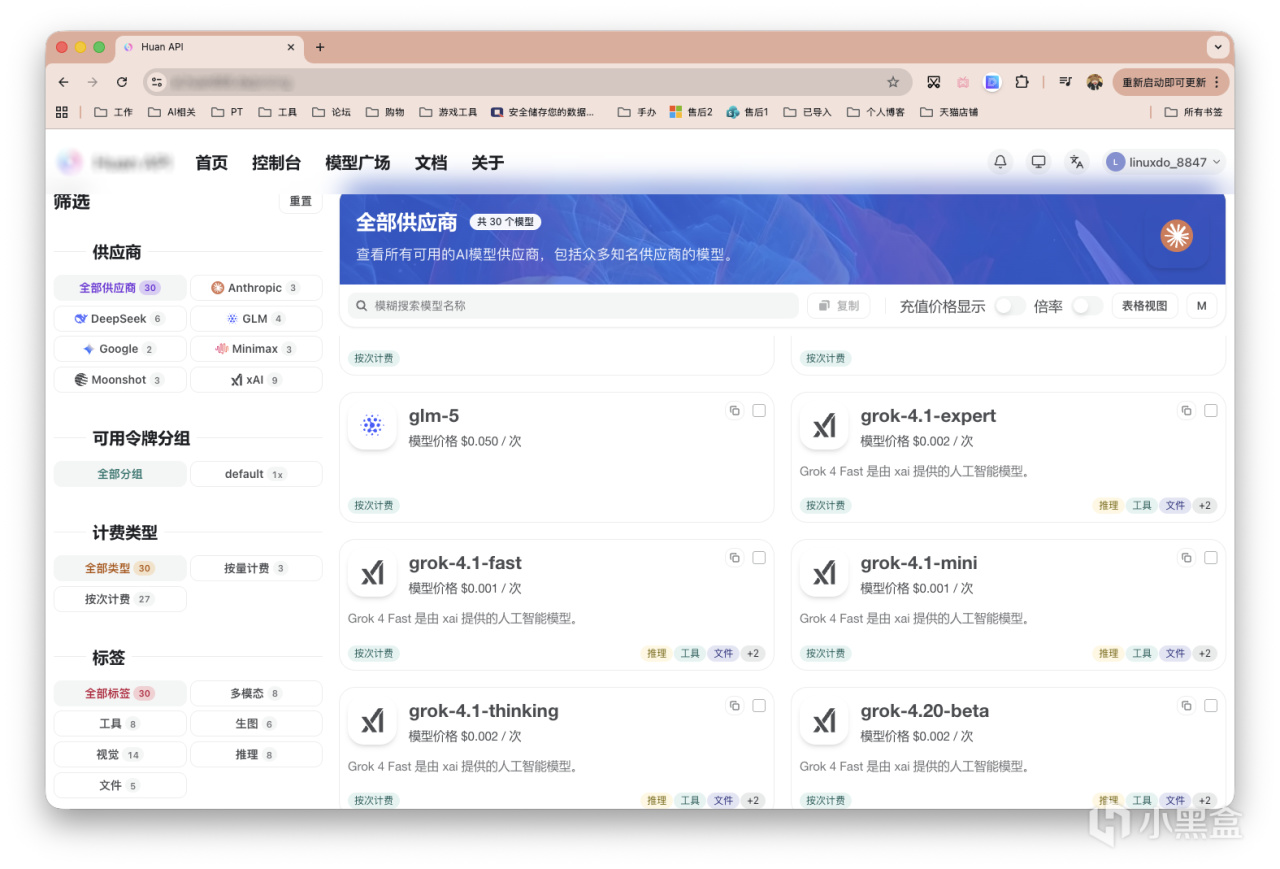Expand the +2 tags on grok-4.1-expert card
The height and width of the screenshot is (869, 1280).
coord(1204,506)
